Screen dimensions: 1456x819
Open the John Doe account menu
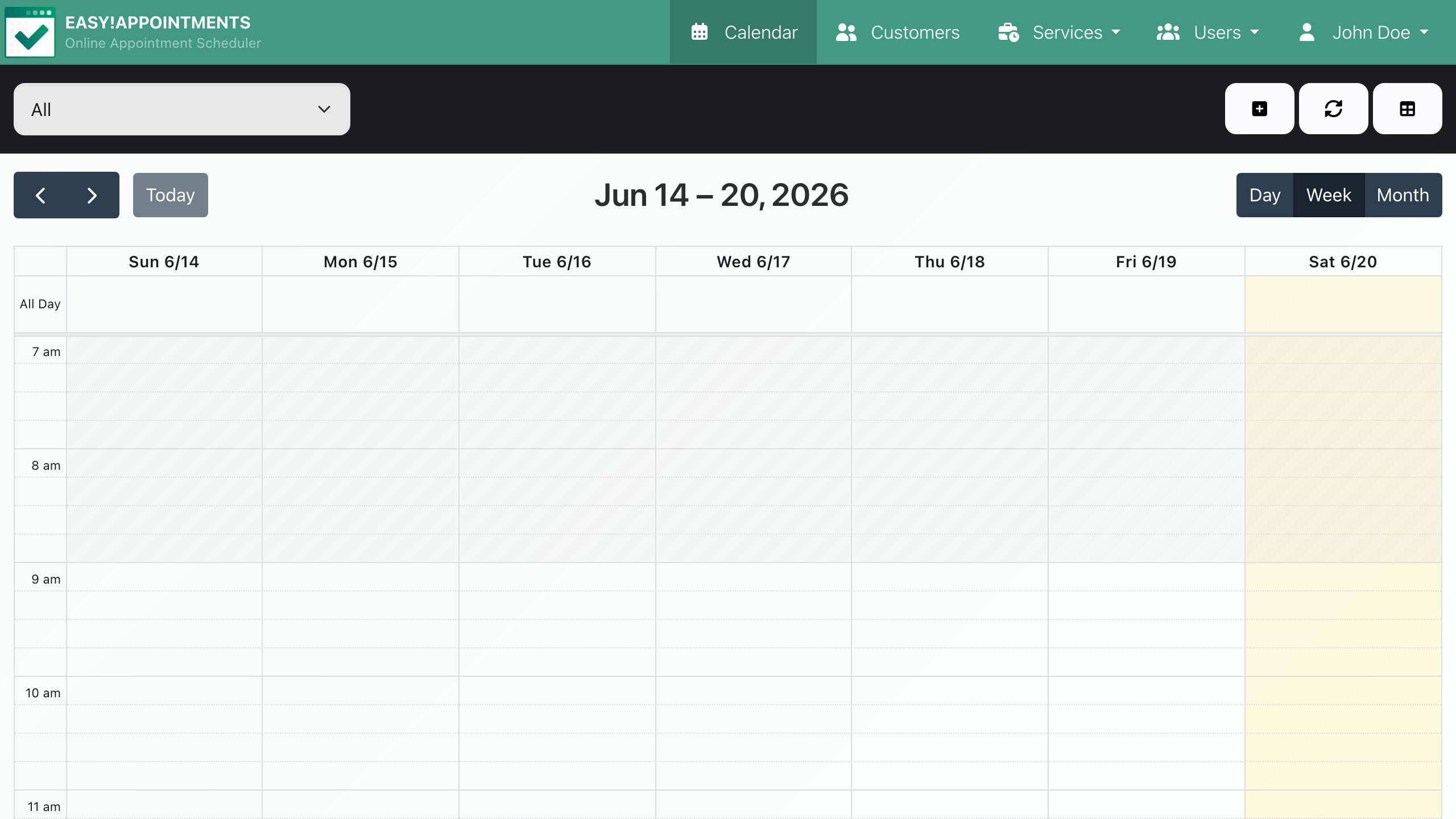[1364, 32]
